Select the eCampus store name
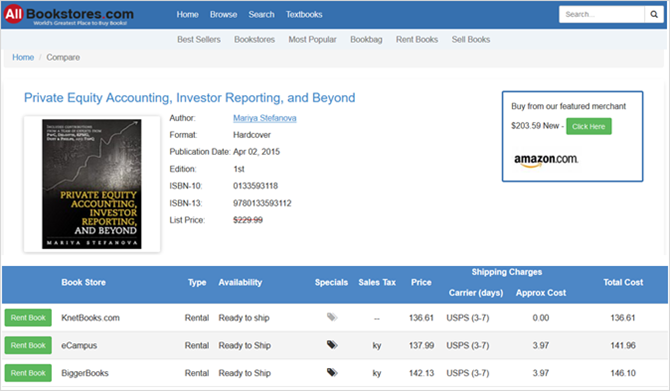 click(x=79, y=345)
